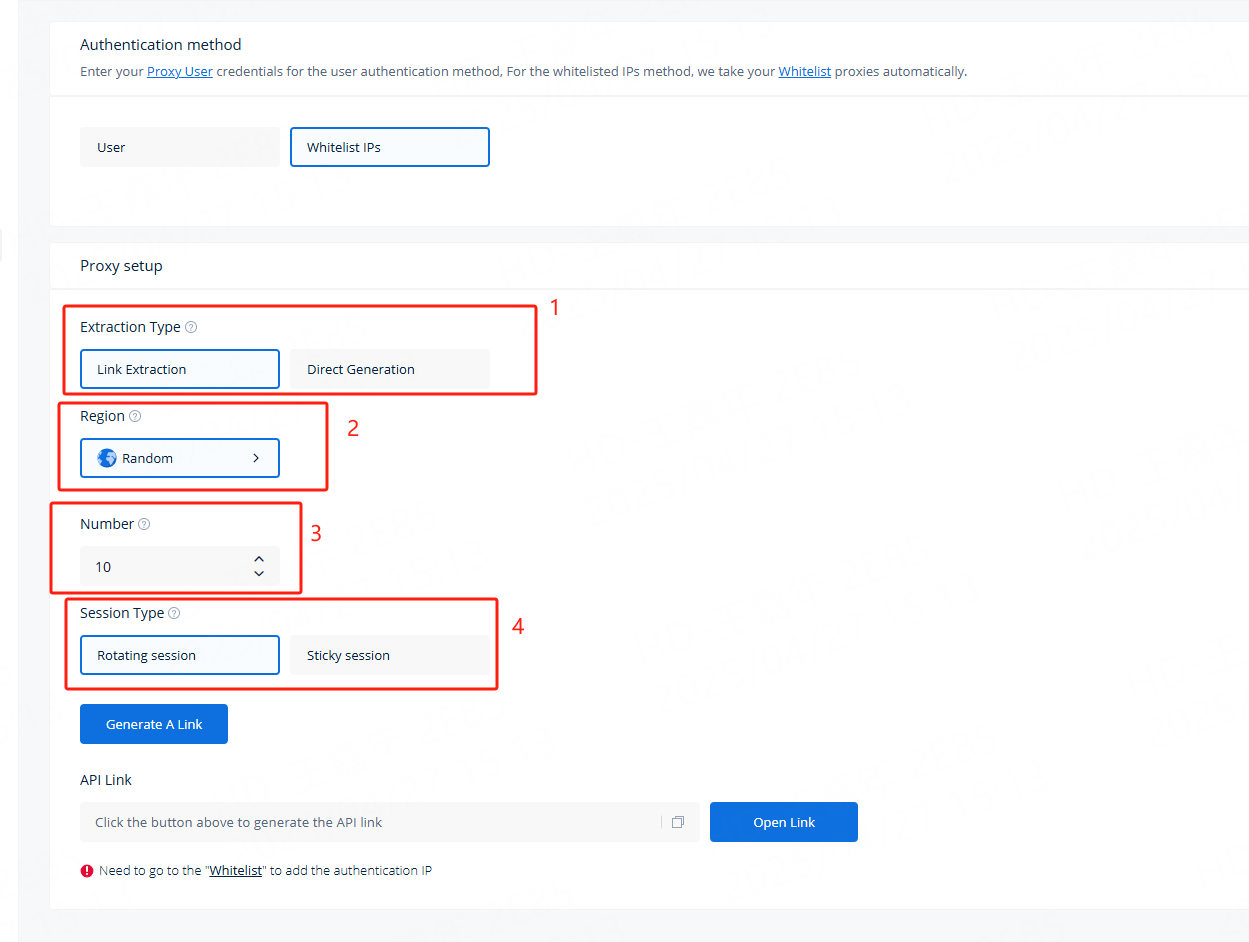
Task: Click the red warning icon below the API link
Action: tap(87, 871)
